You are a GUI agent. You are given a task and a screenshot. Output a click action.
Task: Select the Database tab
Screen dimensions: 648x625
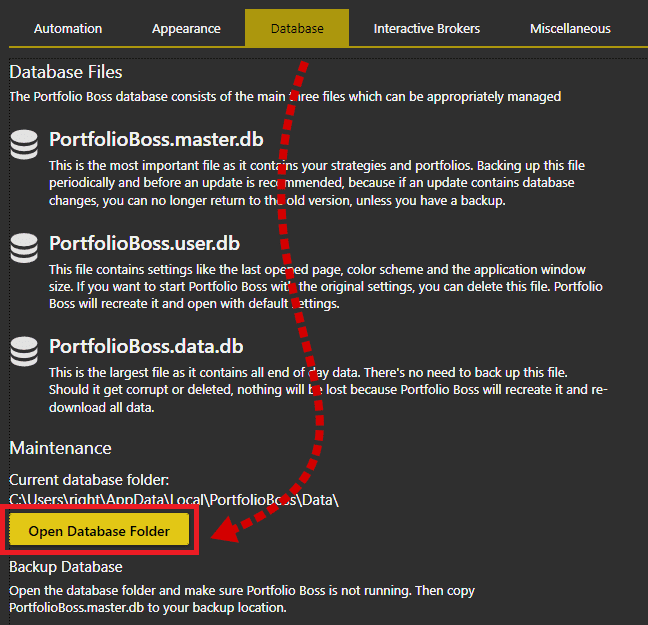coord(297,28)
